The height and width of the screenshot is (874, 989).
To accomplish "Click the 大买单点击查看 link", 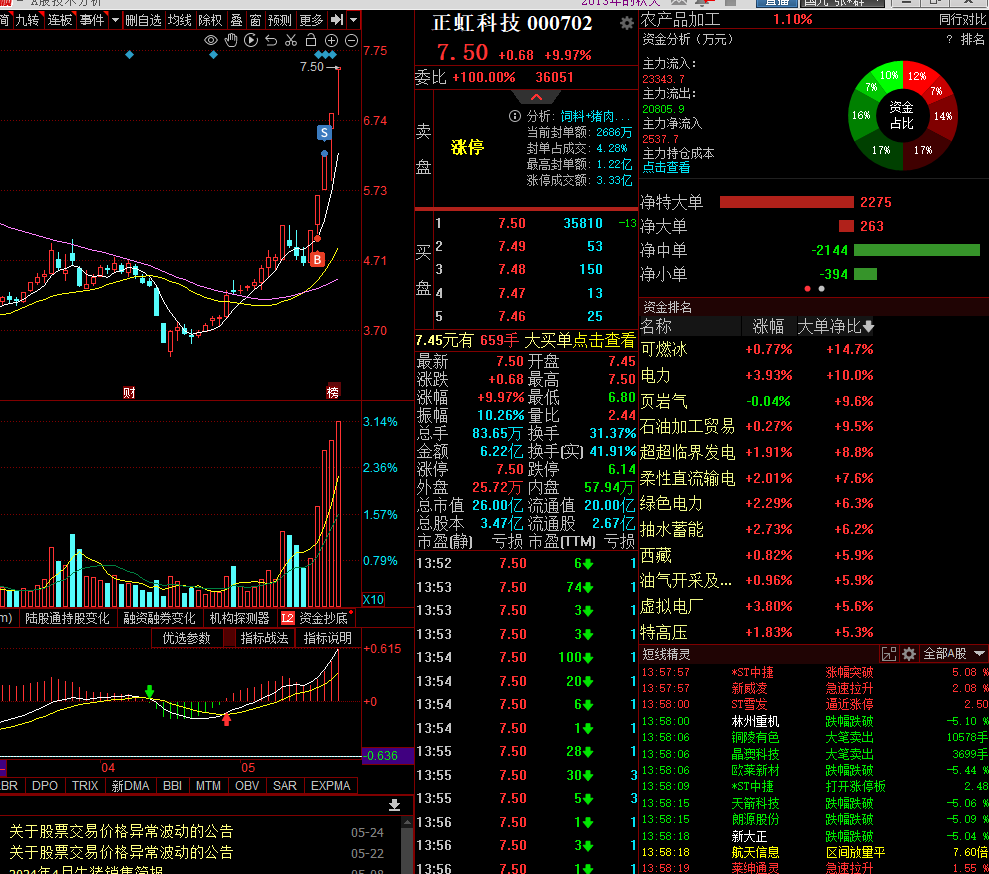I will (579, 341).
